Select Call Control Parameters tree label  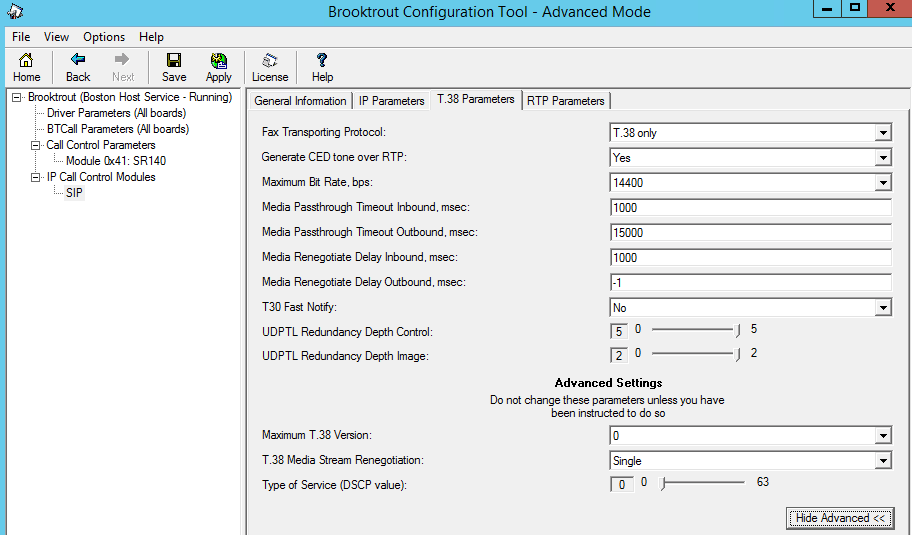click(101, 145)
